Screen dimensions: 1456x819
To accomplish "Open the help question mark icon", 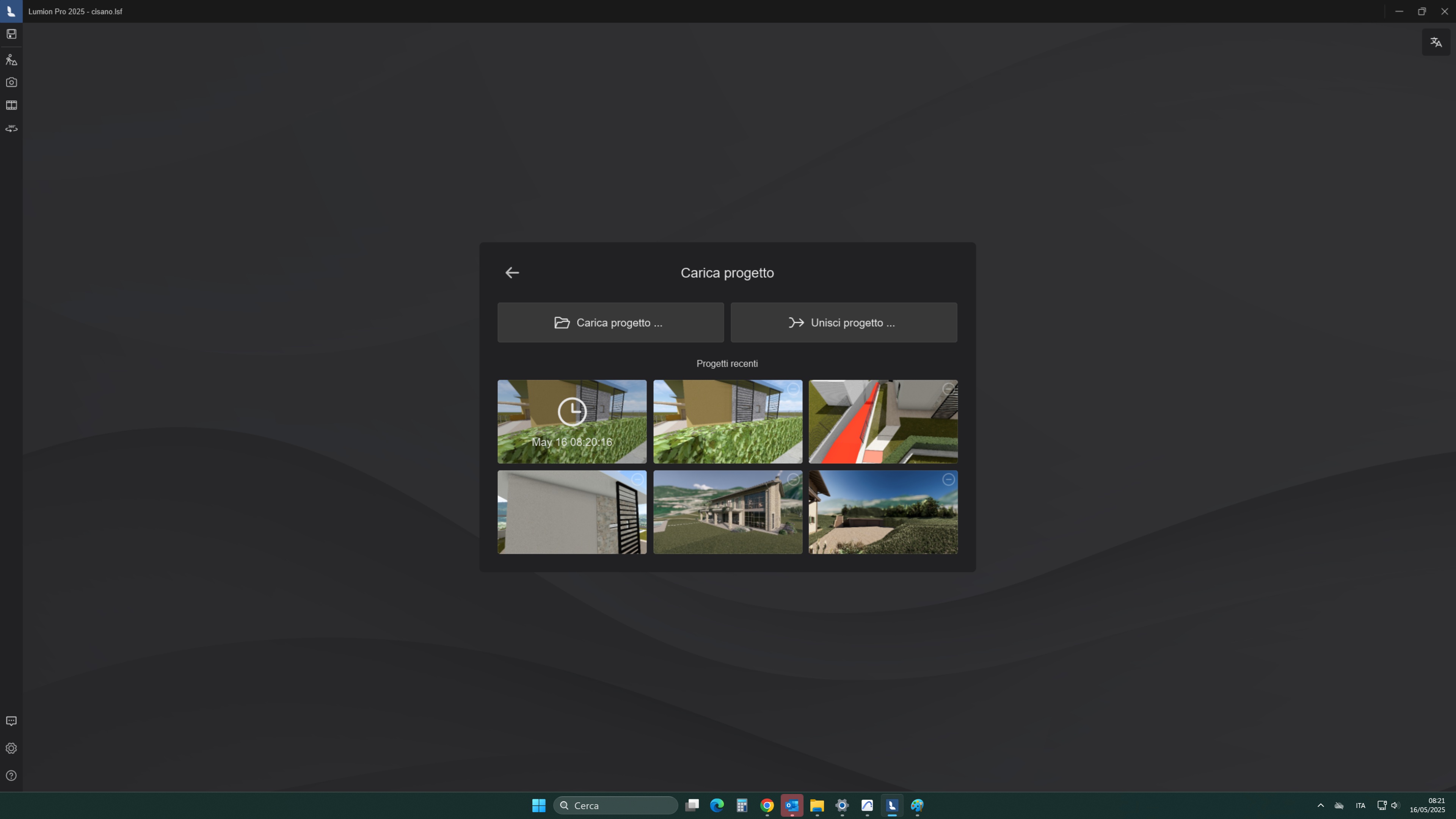I will tap(11, 775).
